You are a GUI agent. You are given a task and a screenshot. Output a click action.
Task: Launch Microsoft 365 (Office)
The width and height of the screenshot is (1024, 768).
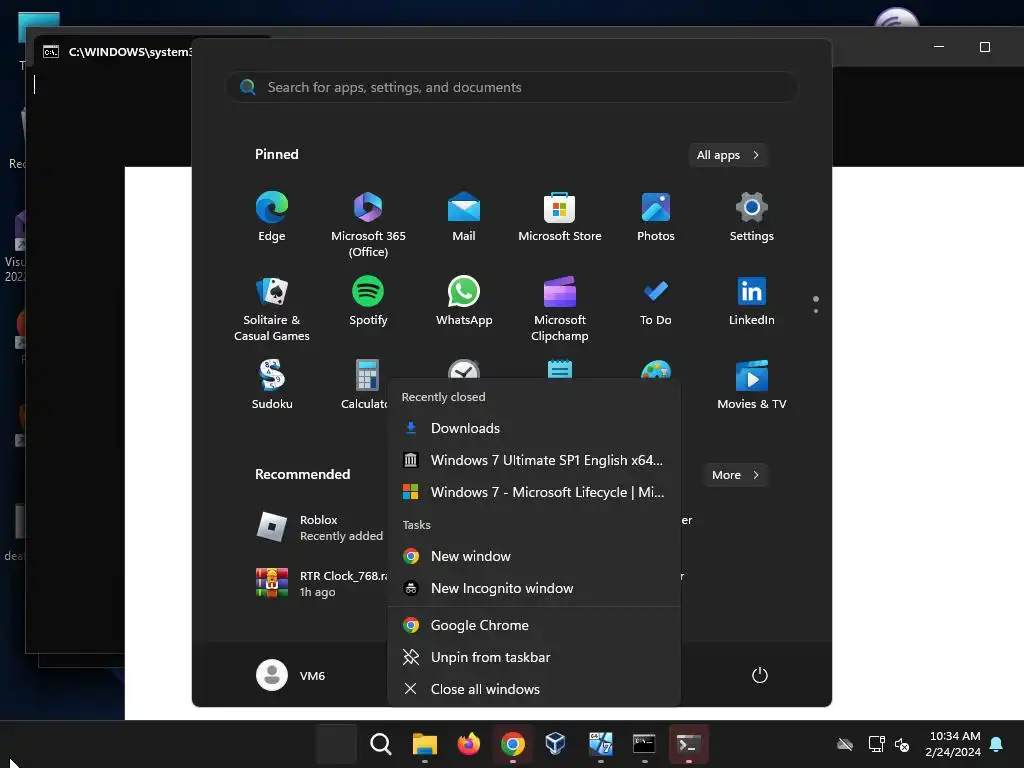coord(368,225)
